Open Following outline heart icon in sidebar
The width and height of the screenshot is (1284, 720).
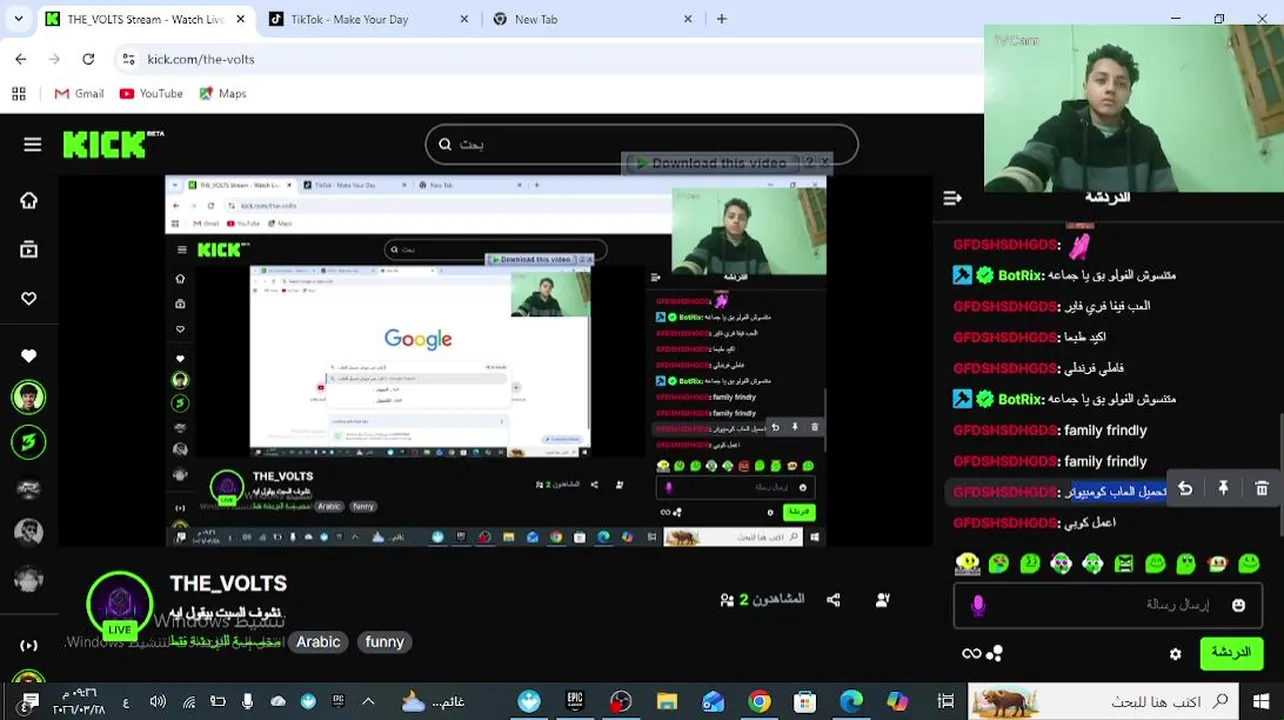(x=29, y=298)
